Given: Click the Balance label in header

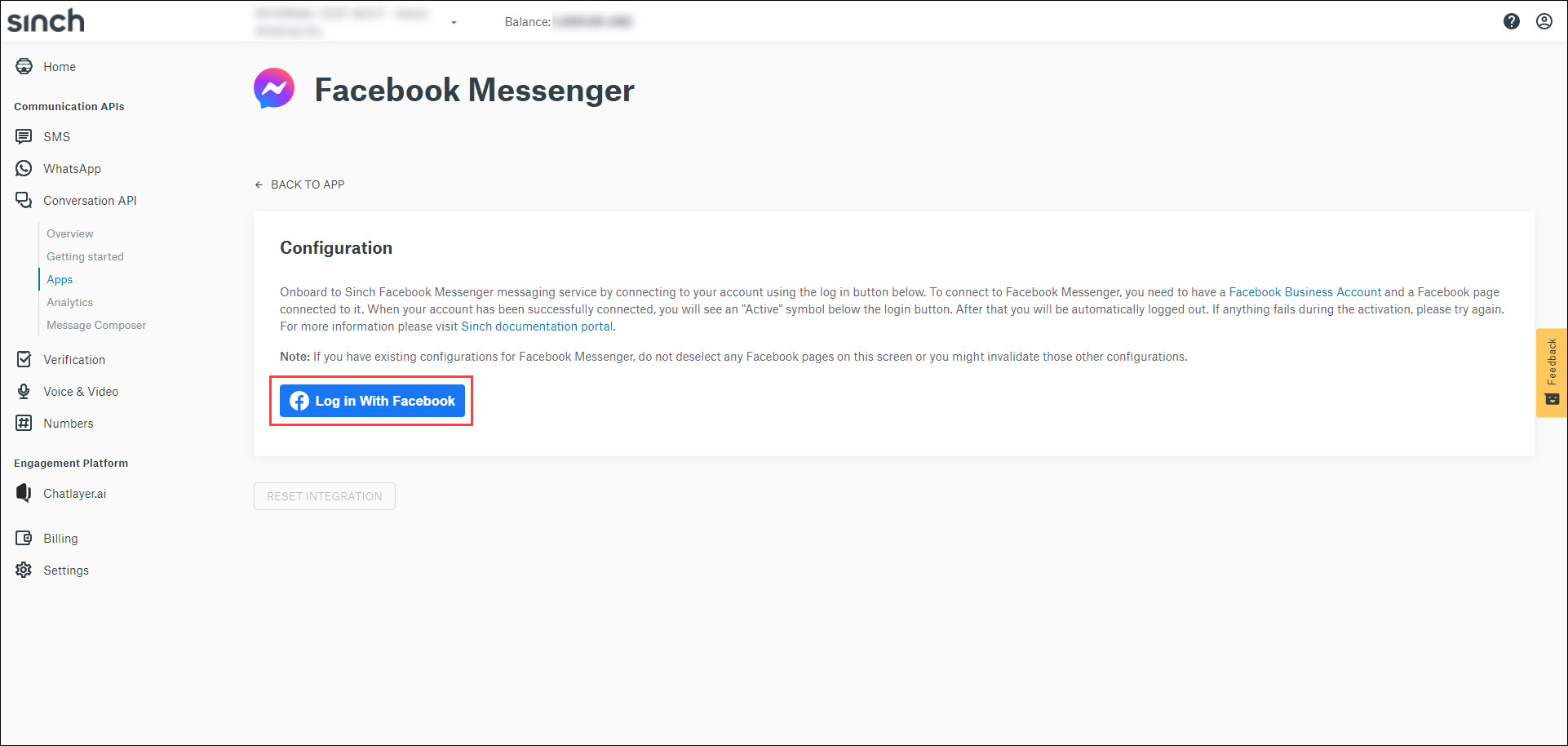Looking at the screenshot, I should [x=528, y=22].
